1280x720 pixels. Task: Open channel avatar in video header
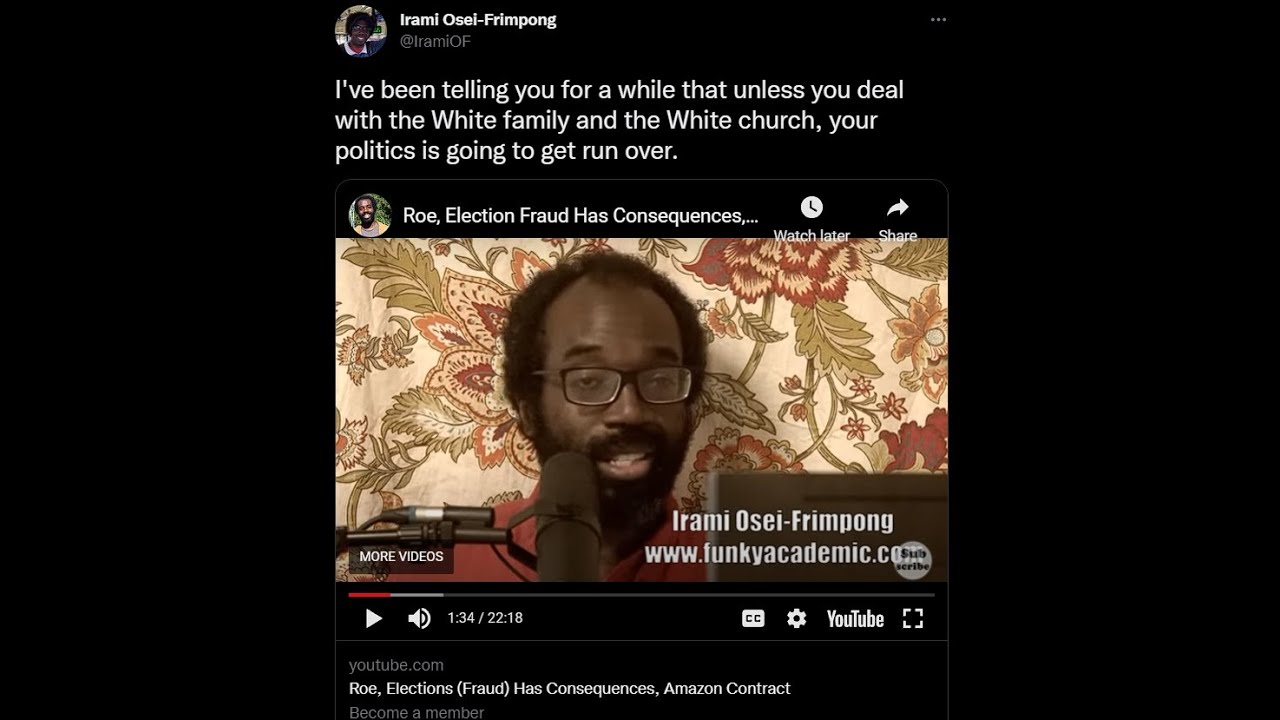tap(370, 215)
